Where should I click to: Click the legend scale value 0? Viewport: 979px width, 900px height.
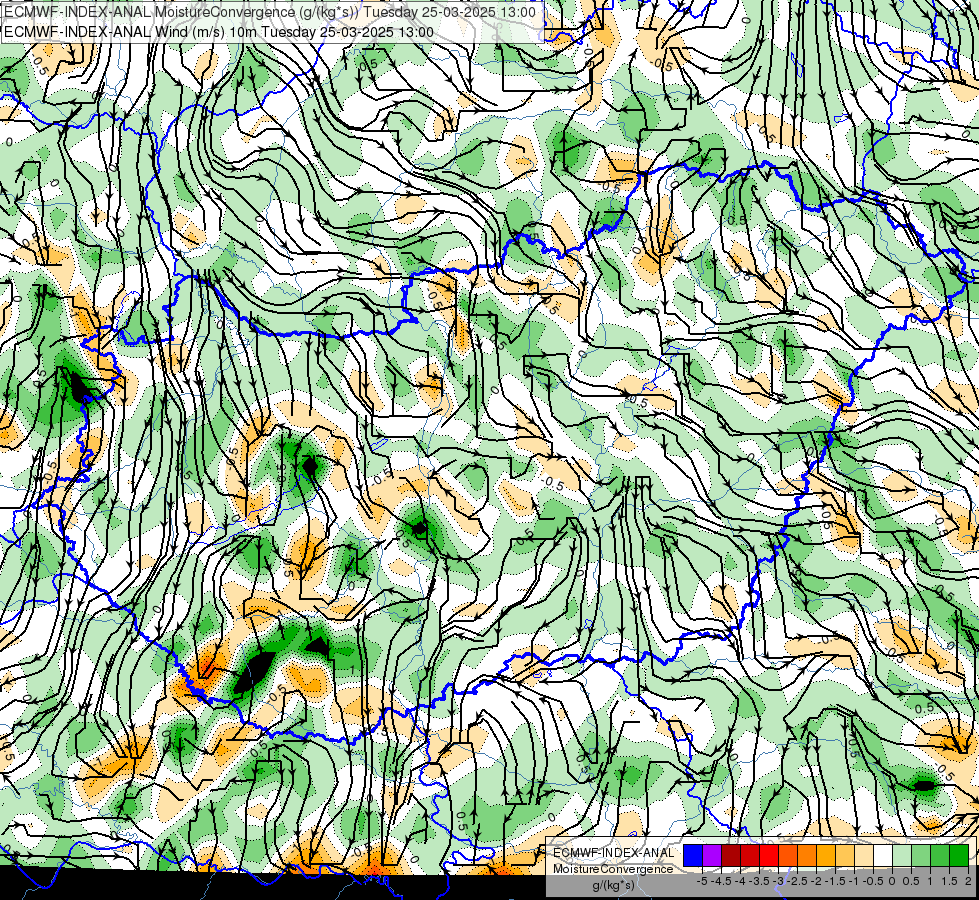(892, 881)
